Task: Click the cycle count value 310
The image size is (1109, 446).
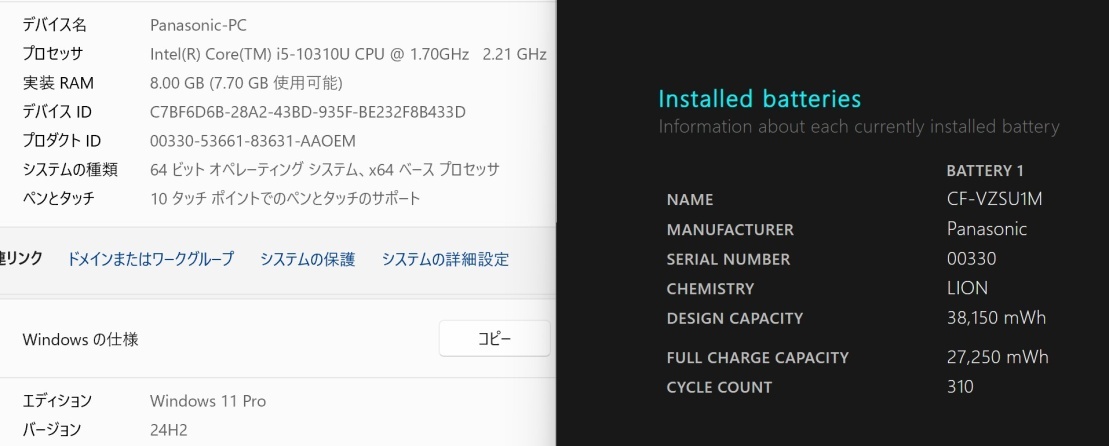Action: coord(960,387)
